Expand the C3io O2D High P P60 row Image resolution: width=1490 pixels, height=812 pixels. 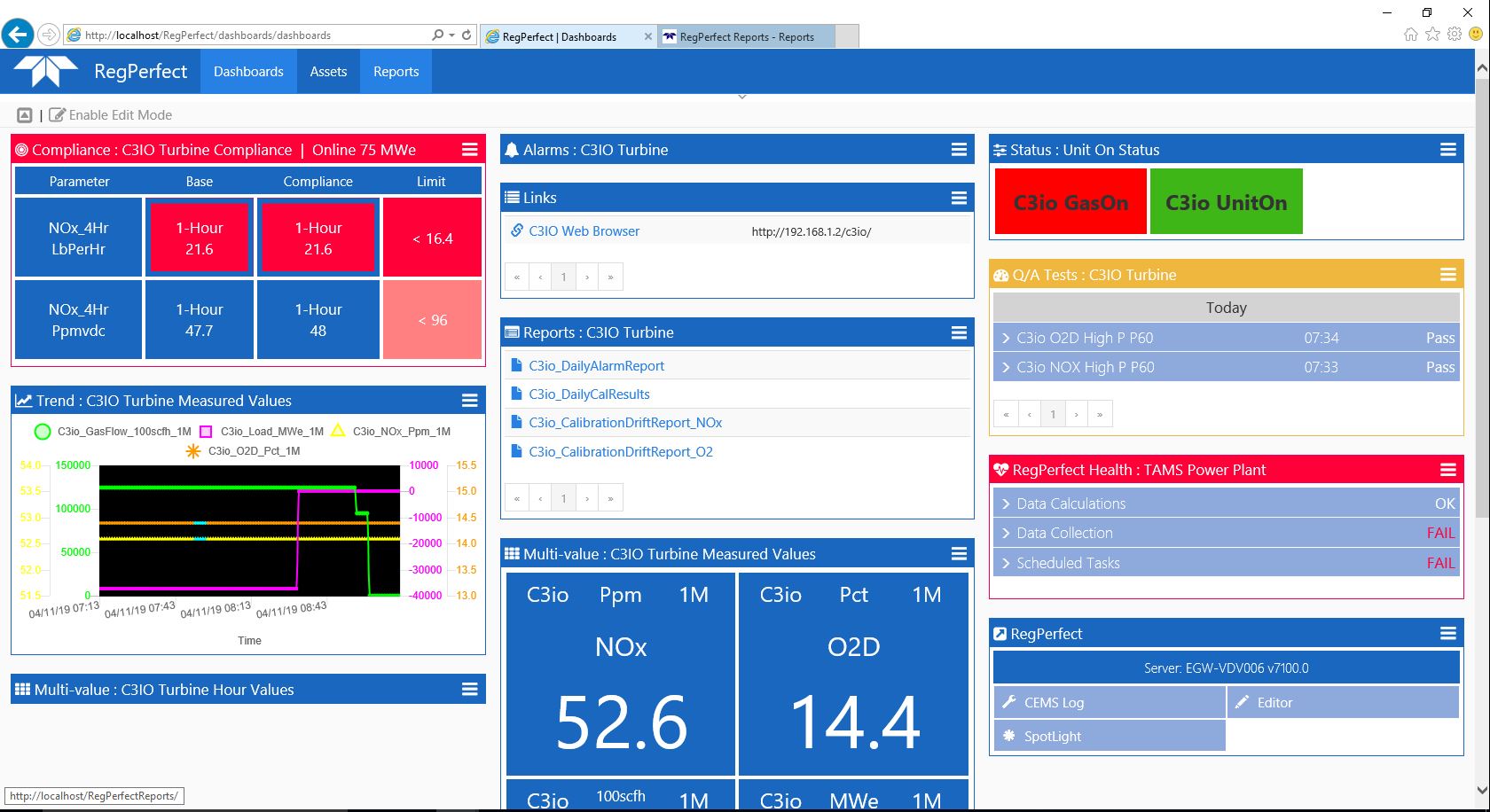pos(1084,338)
